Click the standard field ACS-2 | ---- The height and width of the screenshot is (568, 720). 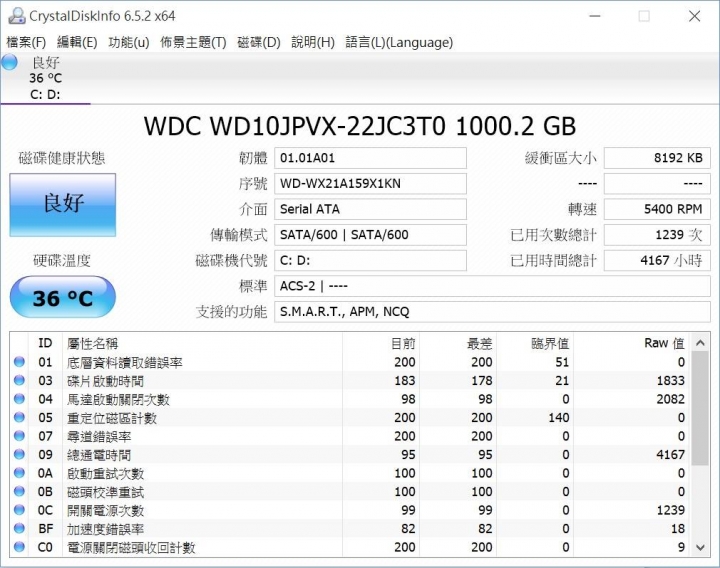click(492, 287)
